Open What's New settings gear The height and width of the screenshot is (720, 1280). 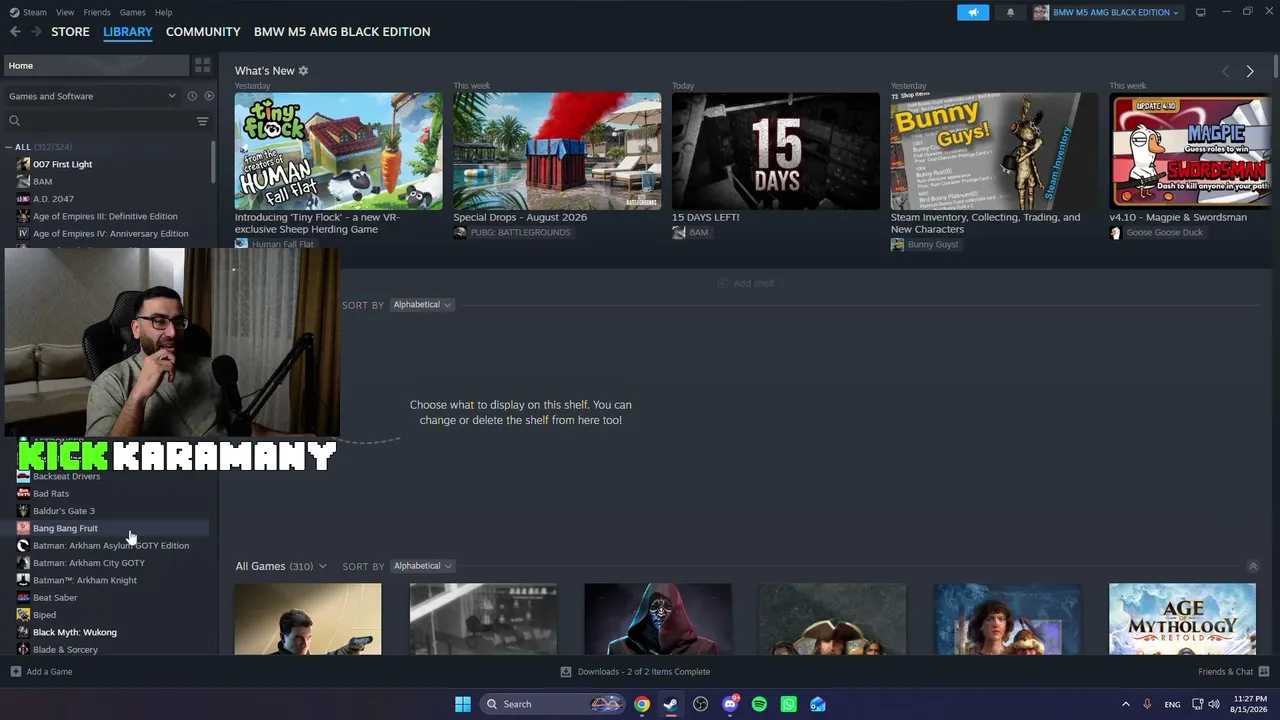point(303,71)
